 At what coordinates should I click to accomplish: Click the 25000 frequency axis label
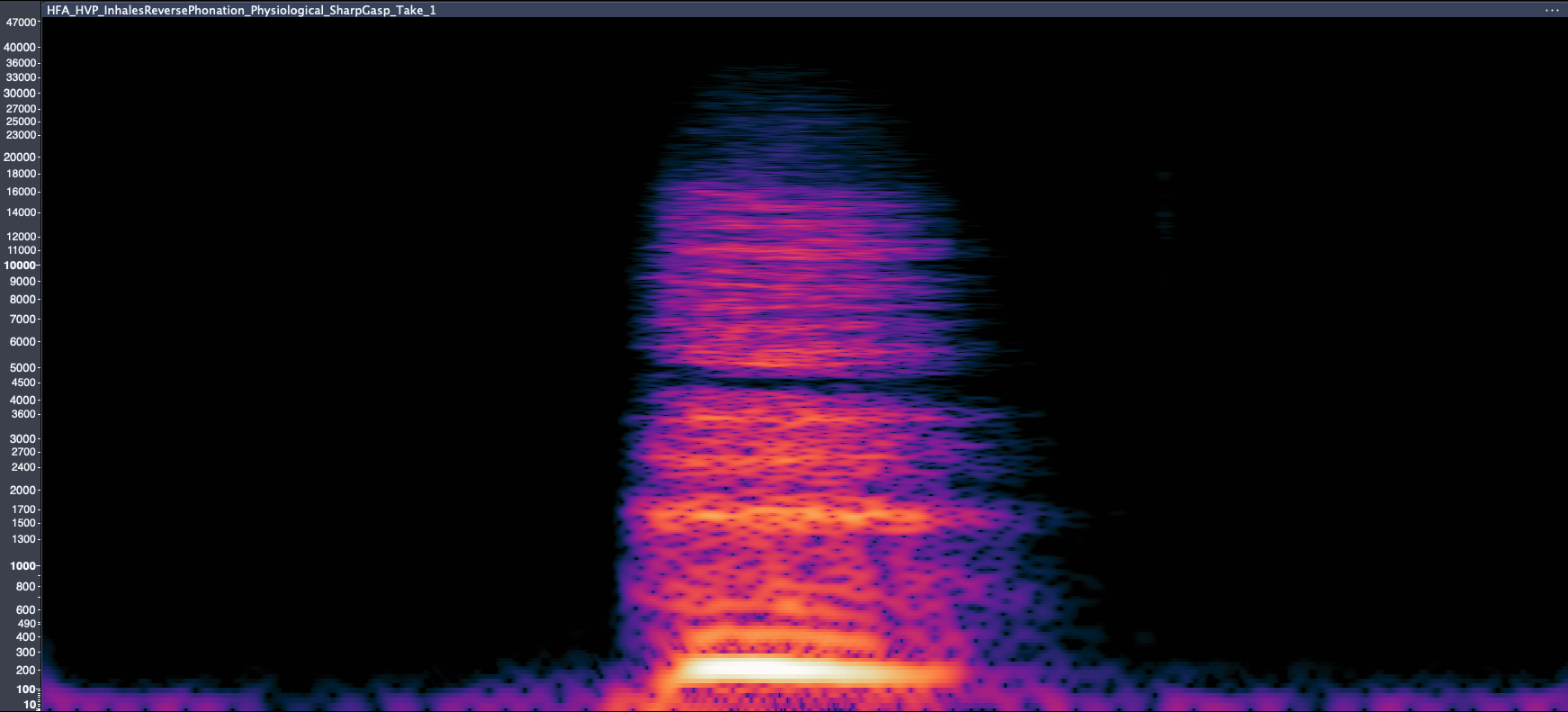[x=21, y=122]
